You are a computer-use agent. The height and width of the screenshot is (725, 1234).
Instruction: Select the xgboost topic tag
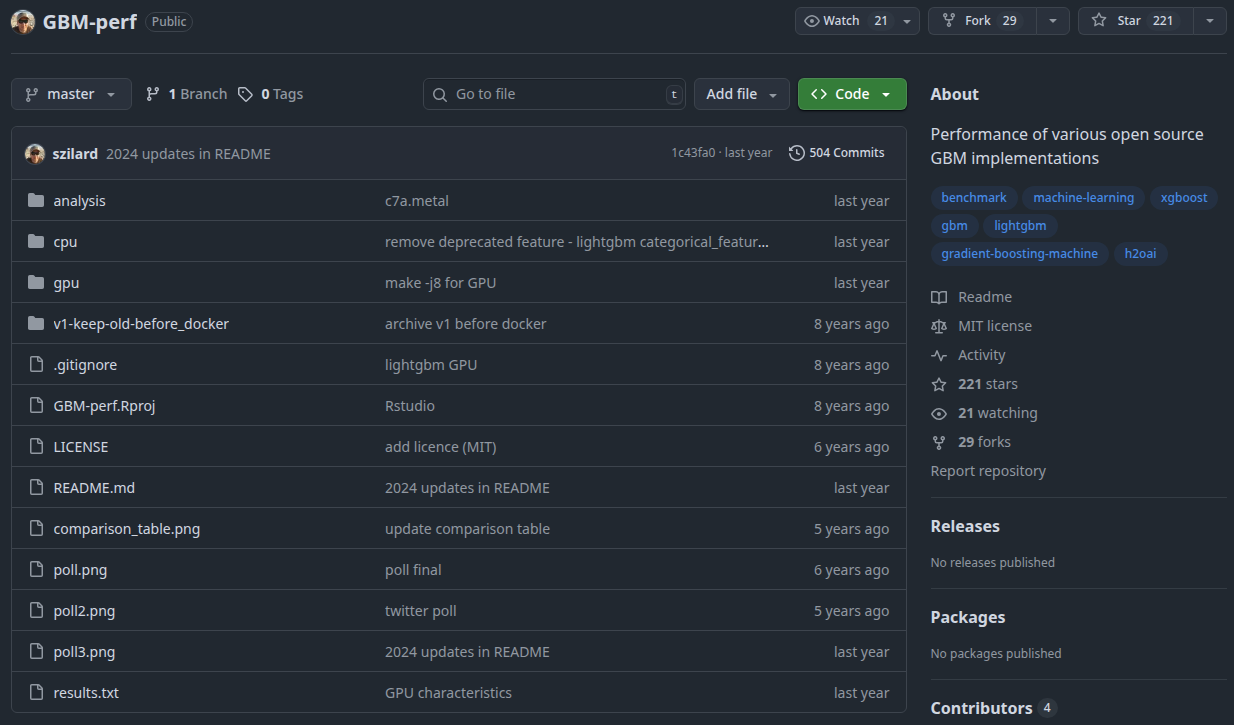point(1183,197)
